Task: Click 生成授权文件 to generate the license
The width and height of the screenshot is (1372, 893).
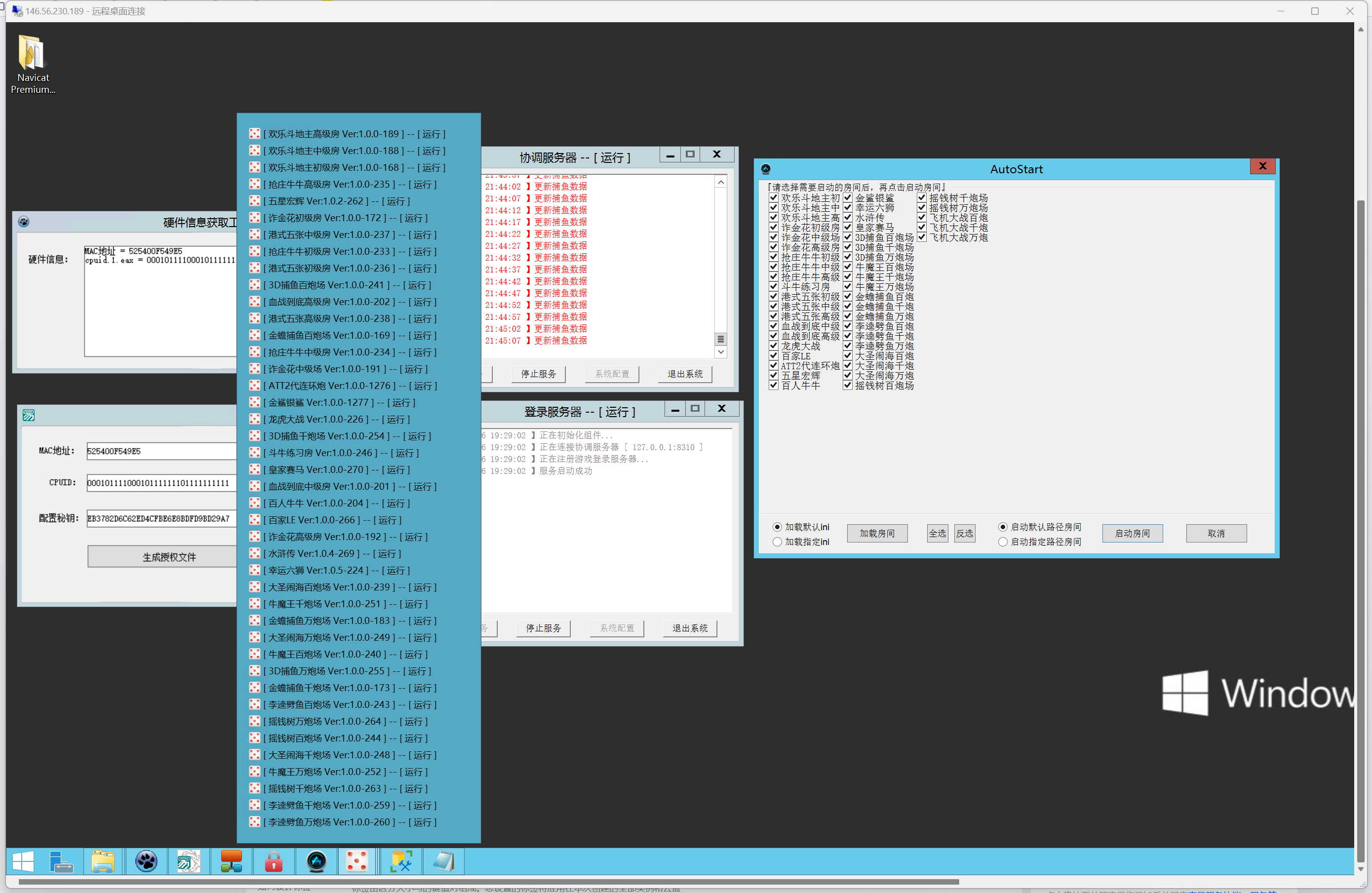Action: tap(169, 557)
